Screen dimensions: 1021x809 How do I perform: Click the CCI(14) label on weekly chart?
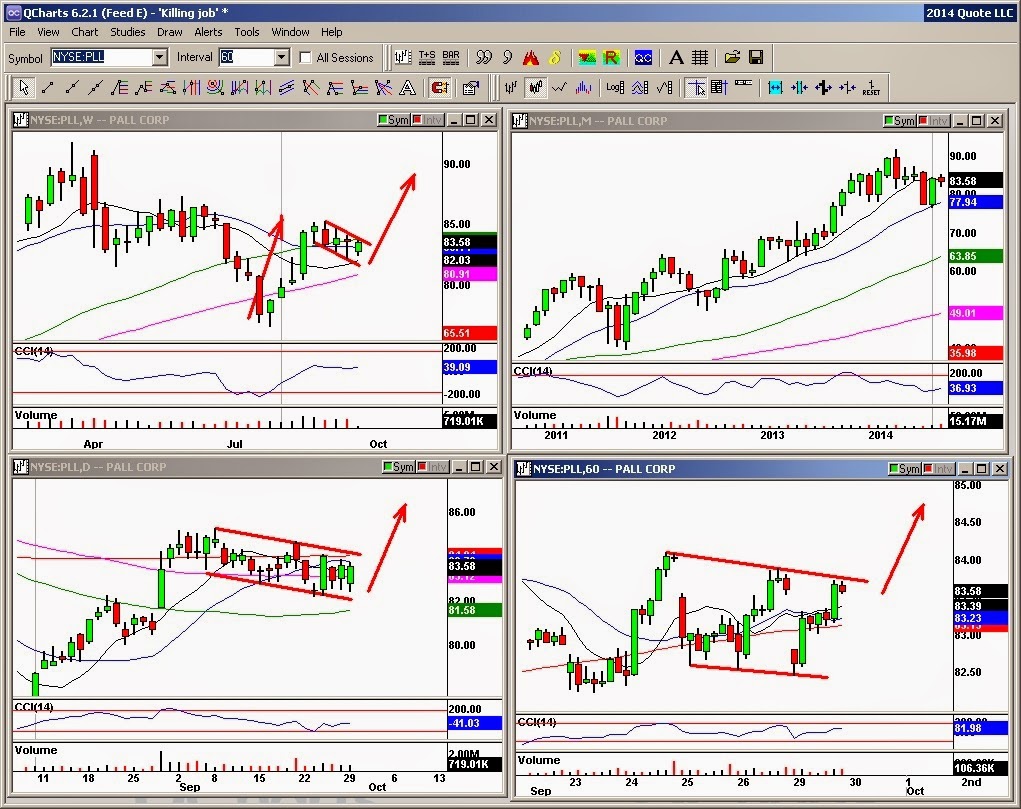tap(34, 351)
